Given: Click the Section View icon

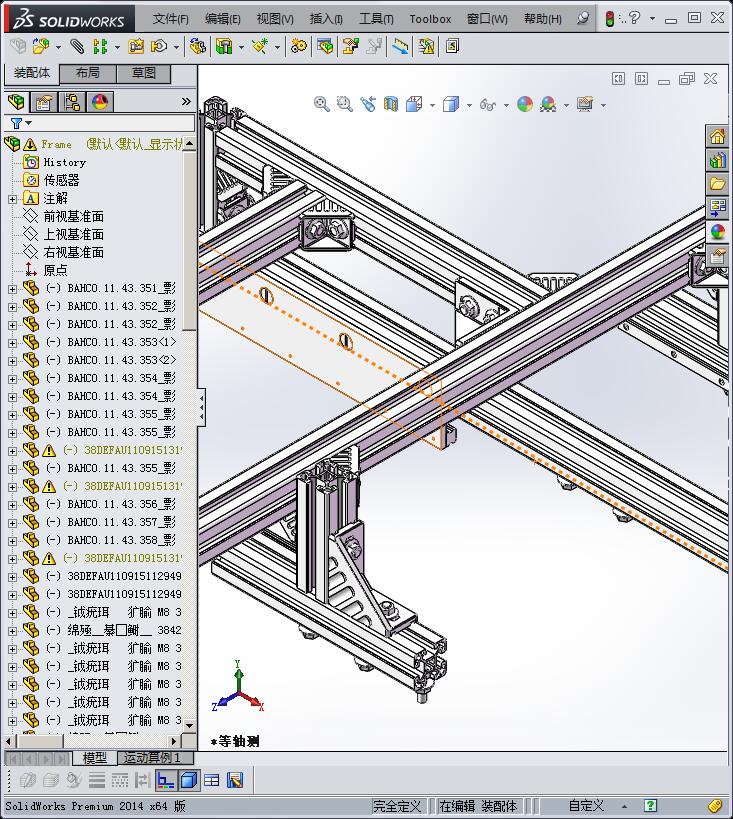Looking at the screenshot, I should click(391, 104).
